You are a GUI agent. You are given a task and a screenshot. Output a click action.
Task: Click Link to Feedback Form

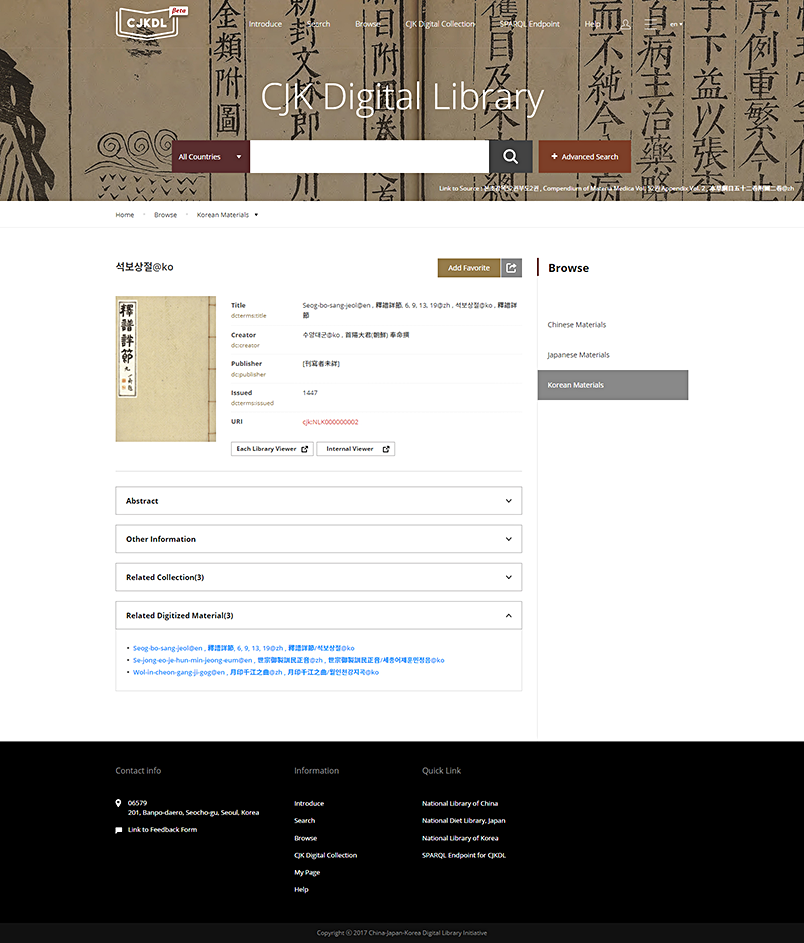click(162, 829)
